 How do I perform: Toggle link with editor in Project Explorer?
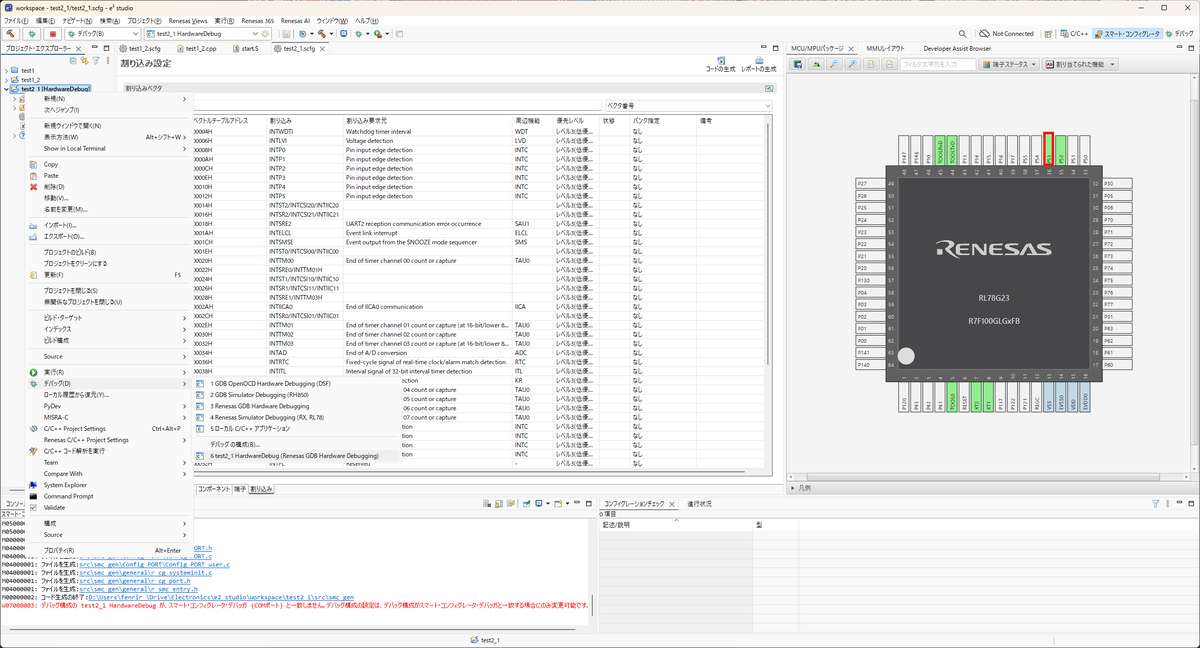[84, 59]
